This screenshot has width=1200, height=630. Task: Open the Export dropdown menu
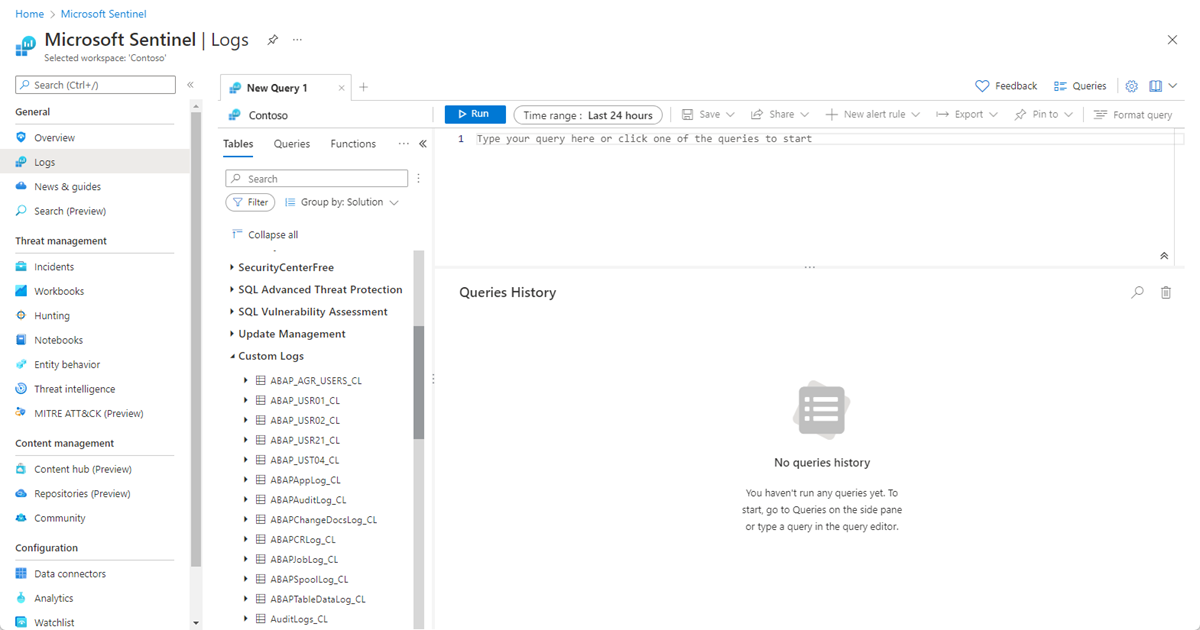click(x=967, y=115)
